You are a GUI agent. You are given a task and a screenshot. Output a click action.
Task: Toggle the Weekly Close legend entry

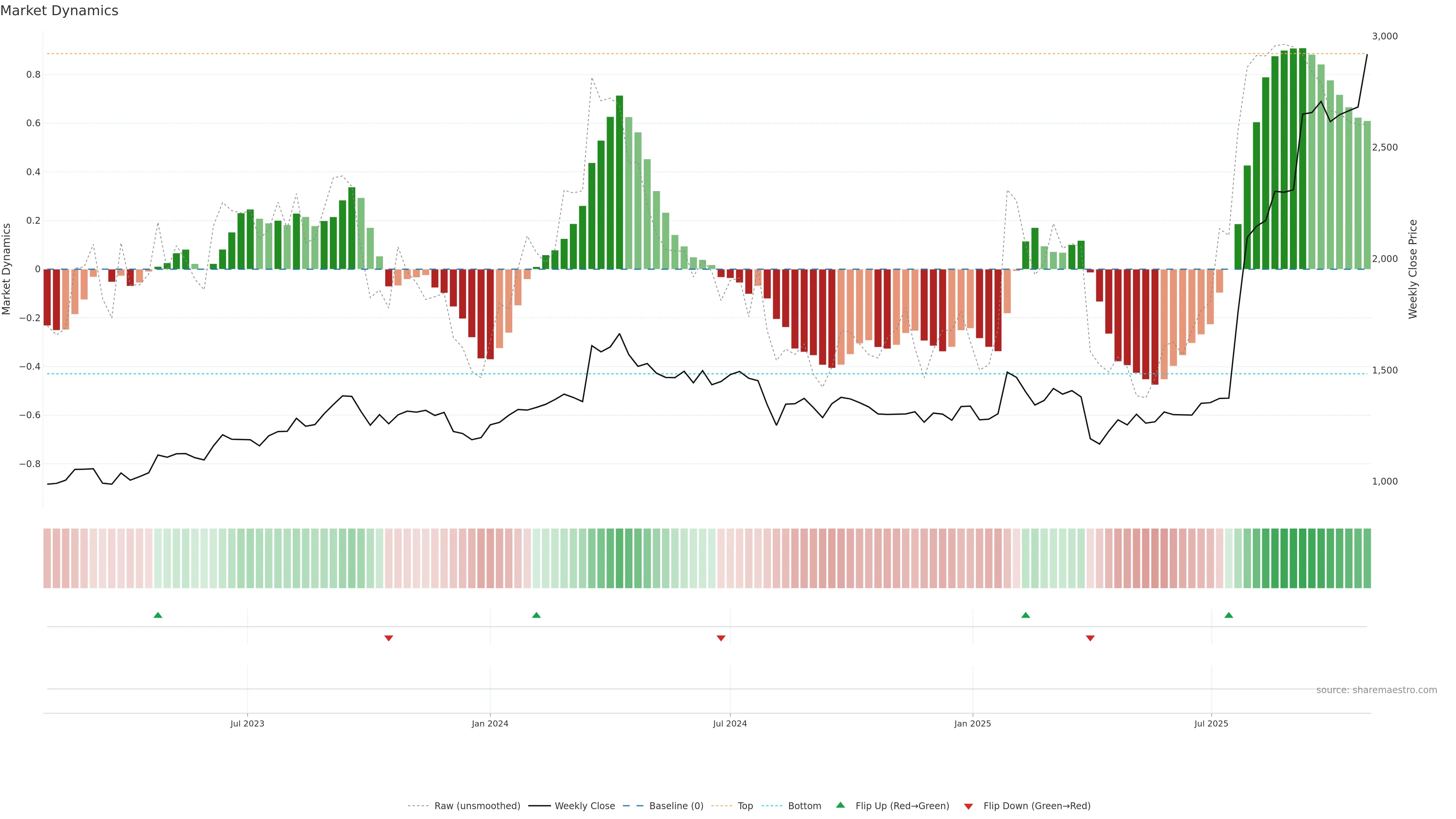(x=584, y=806)
